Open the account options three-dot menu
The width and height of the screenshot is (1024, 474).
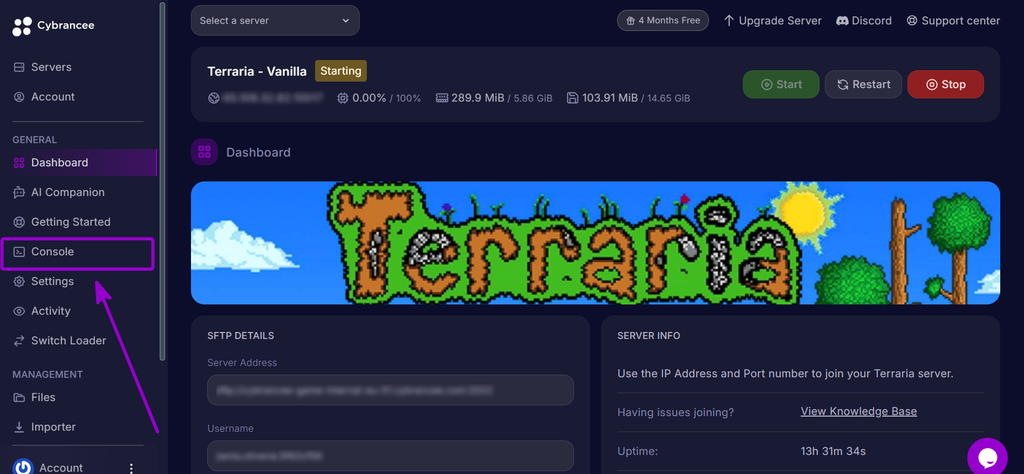click(x=131, y=467)
